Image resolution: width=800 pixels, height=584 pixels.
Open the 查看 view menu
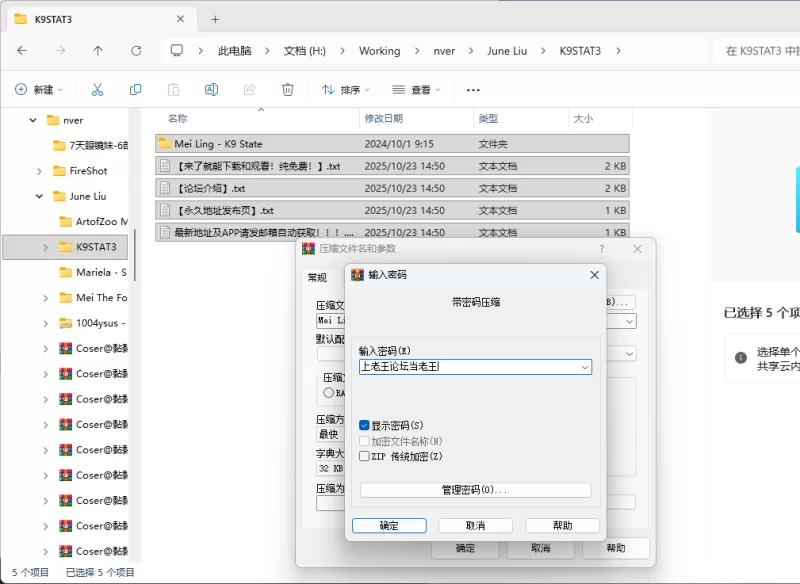416,90
